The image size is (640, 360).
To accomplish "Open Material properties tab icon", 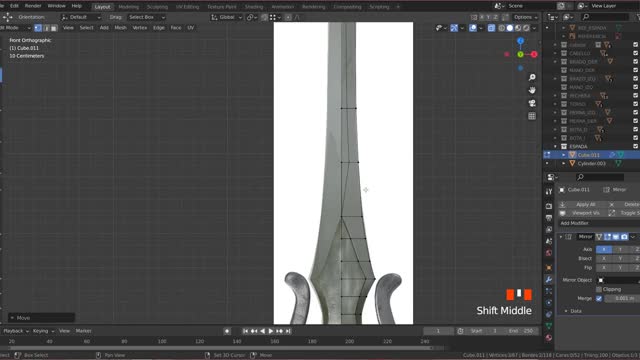I will [x=549, y=338].
